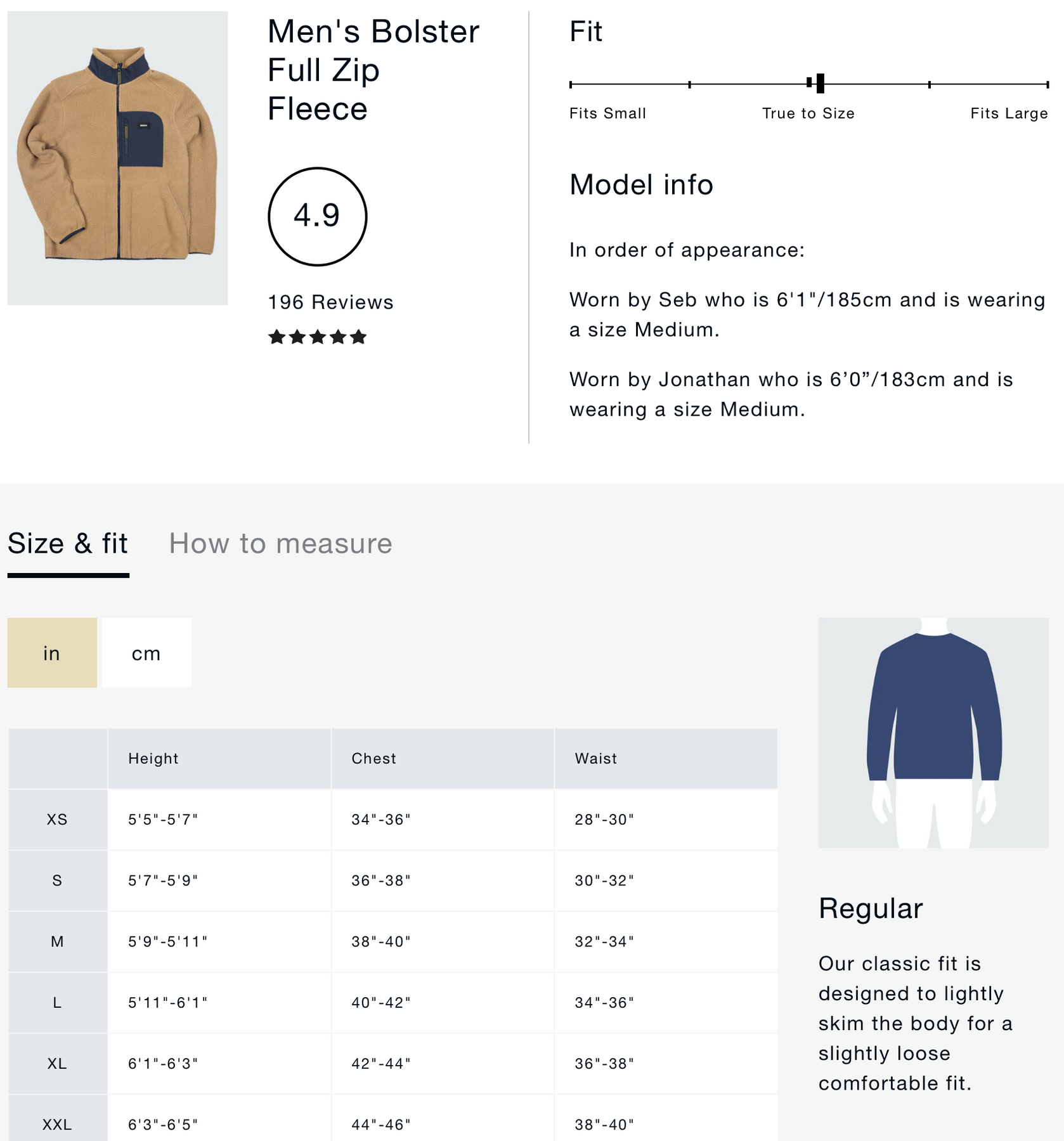
Task: Click the Regular fit sweater illustration
Action: pyautogui.click(x=933, y=732)
